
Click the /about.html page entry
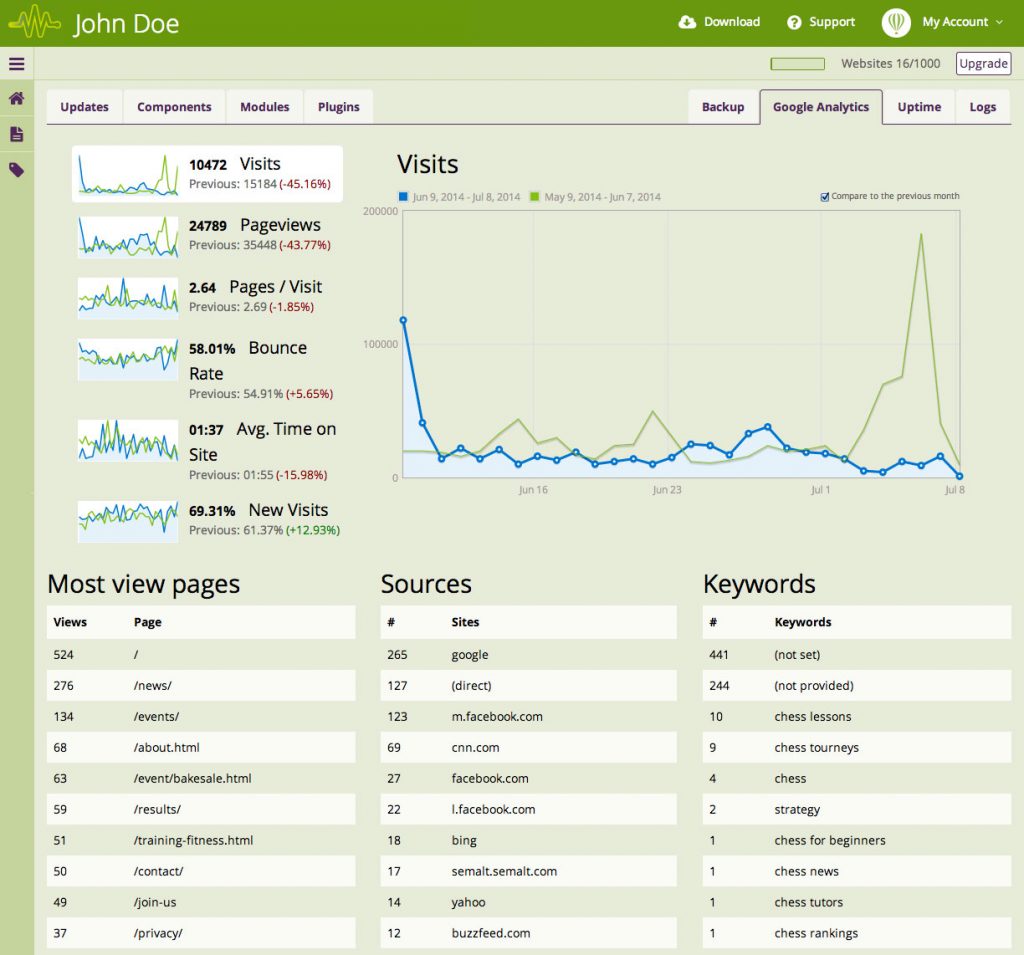click(167, 747)
